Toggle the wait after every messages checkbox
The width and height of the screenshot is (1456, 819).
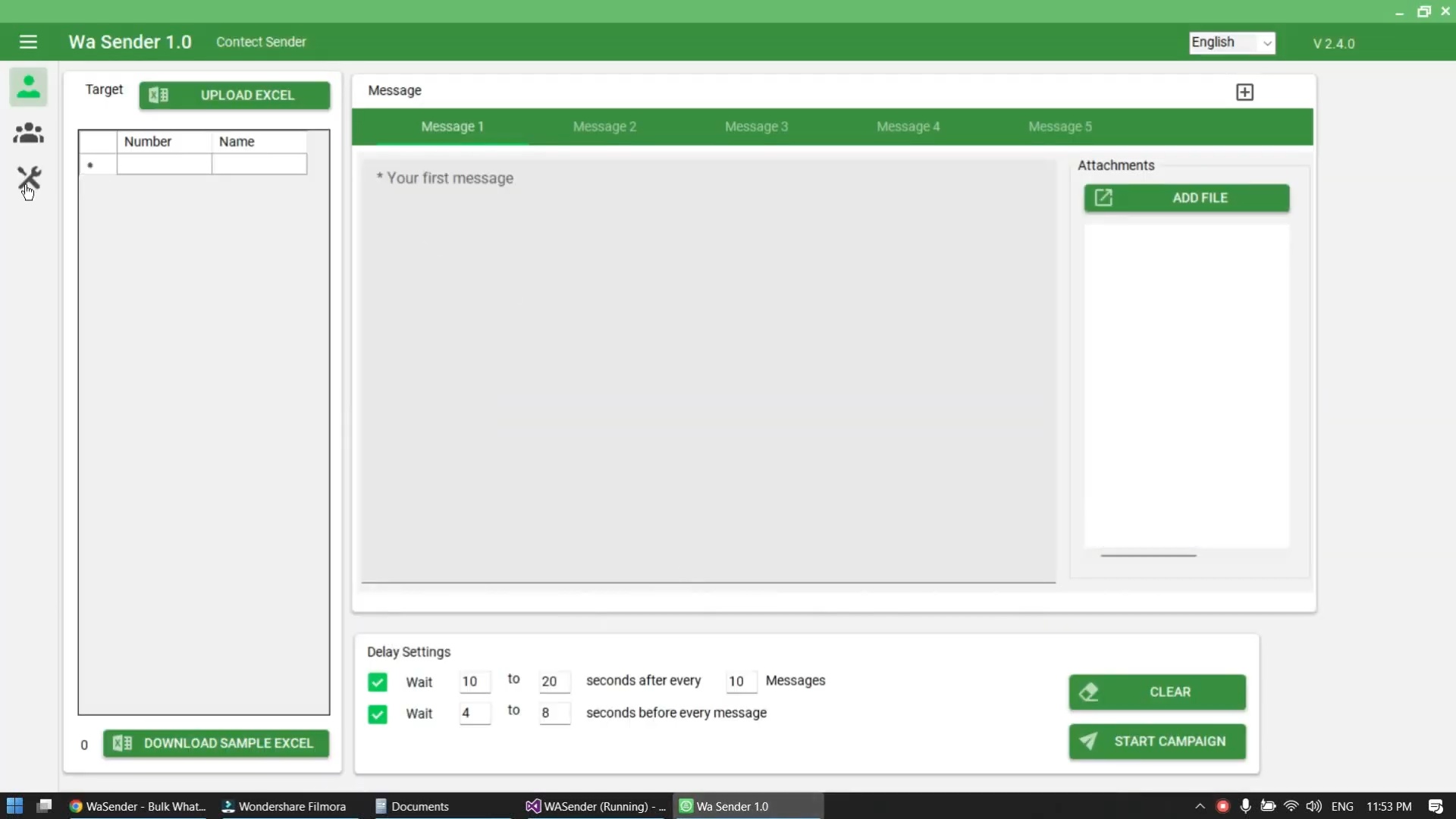(377, 682)
